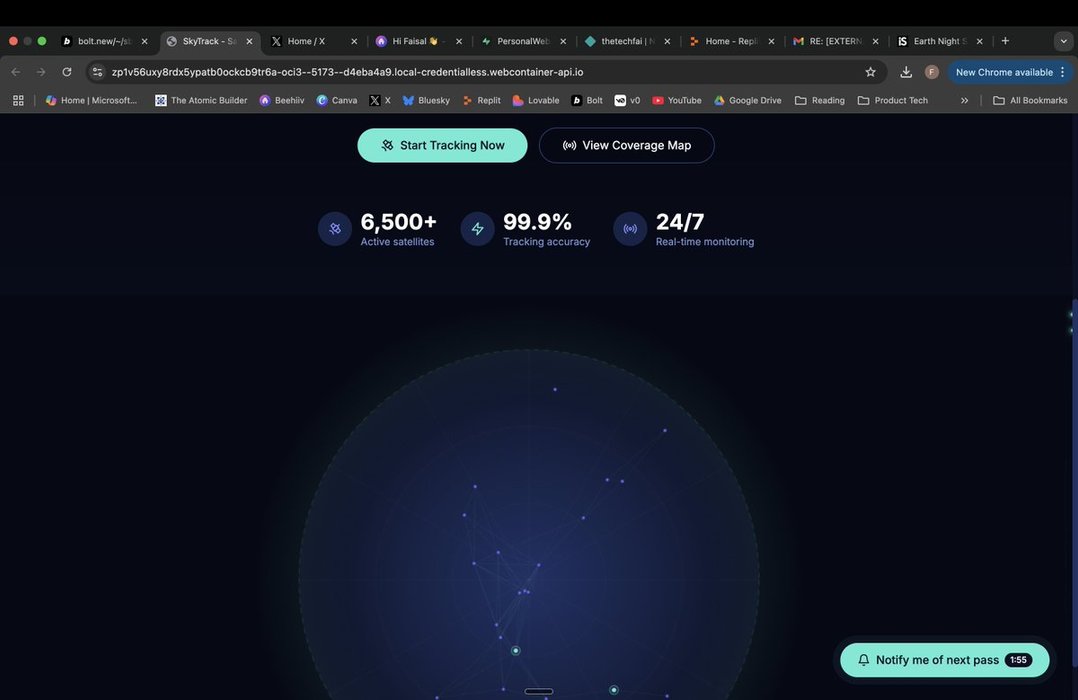Close the bolt.new tab

(144, 41)
